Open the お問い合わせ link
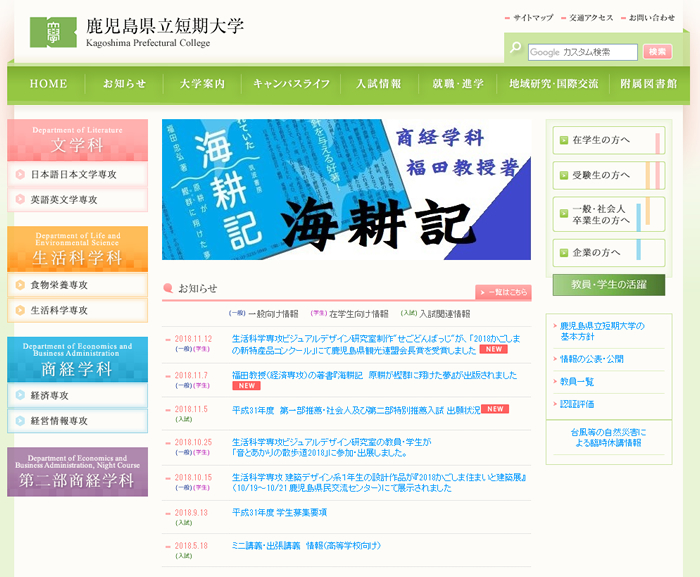The image size is (700, 577). 651,18
